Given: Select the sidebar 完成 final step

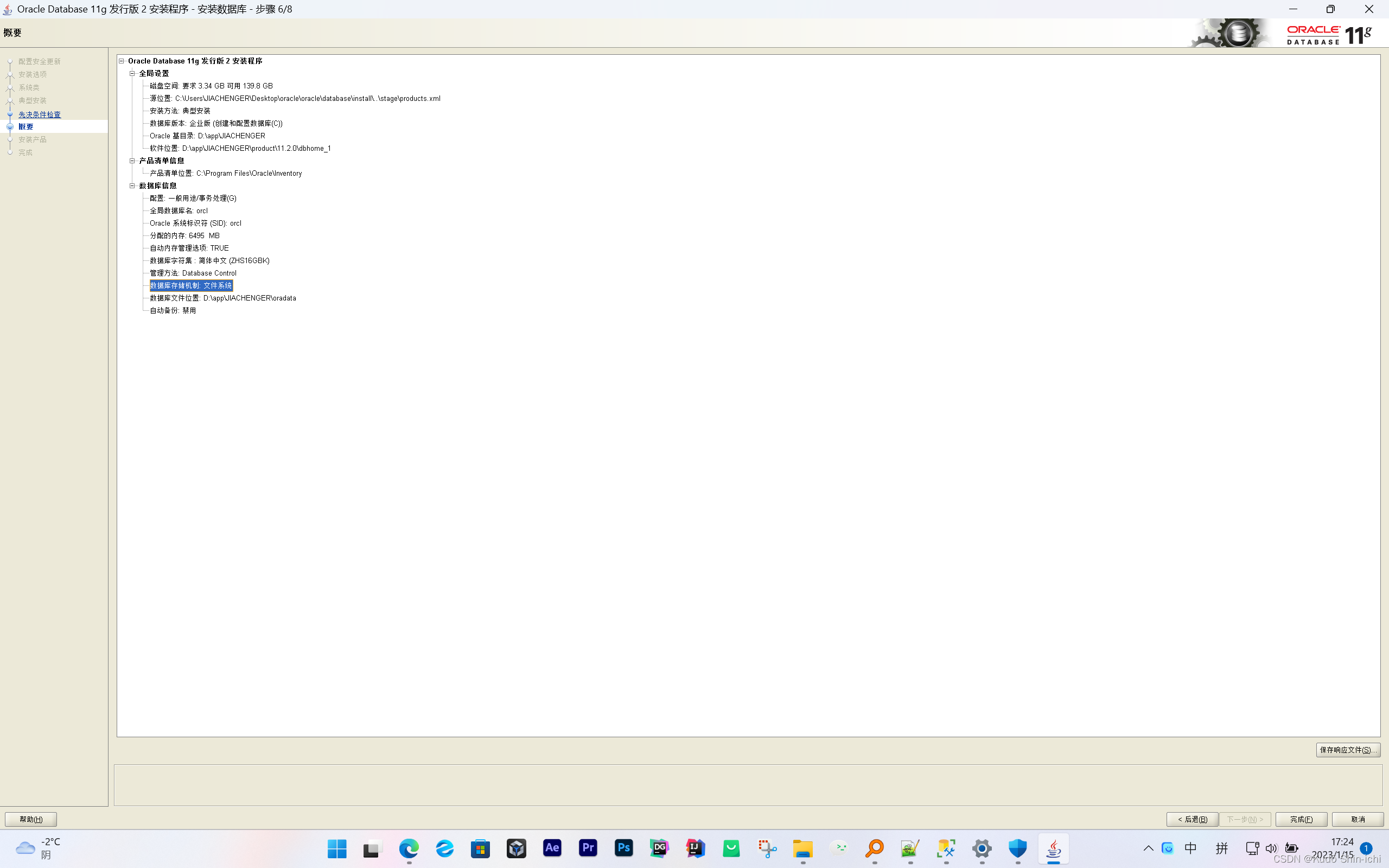Looking at the screenshot, I should click(x=26, y=152).
